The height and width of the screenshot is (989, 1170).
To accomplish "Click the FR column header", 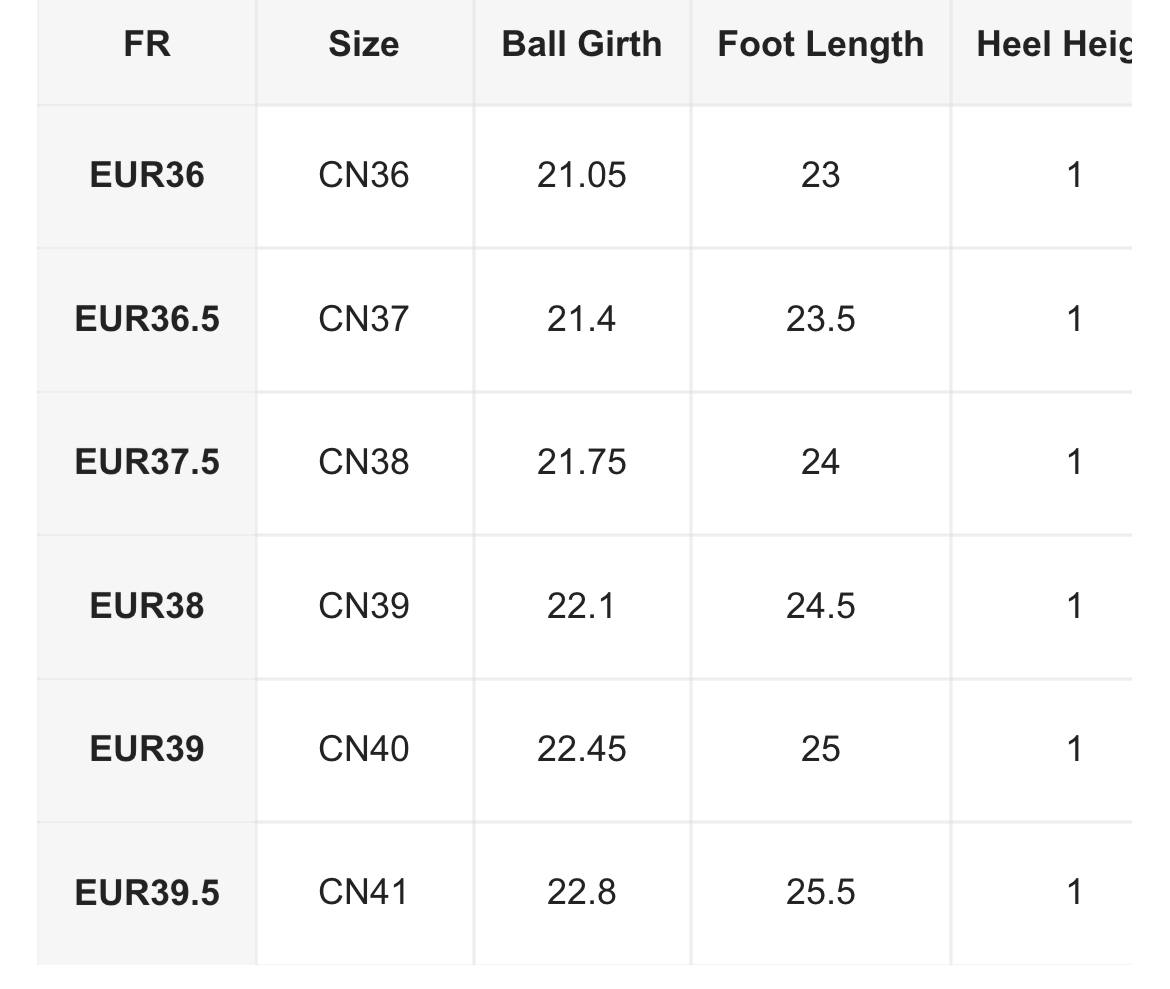I will tap(147, 44).
